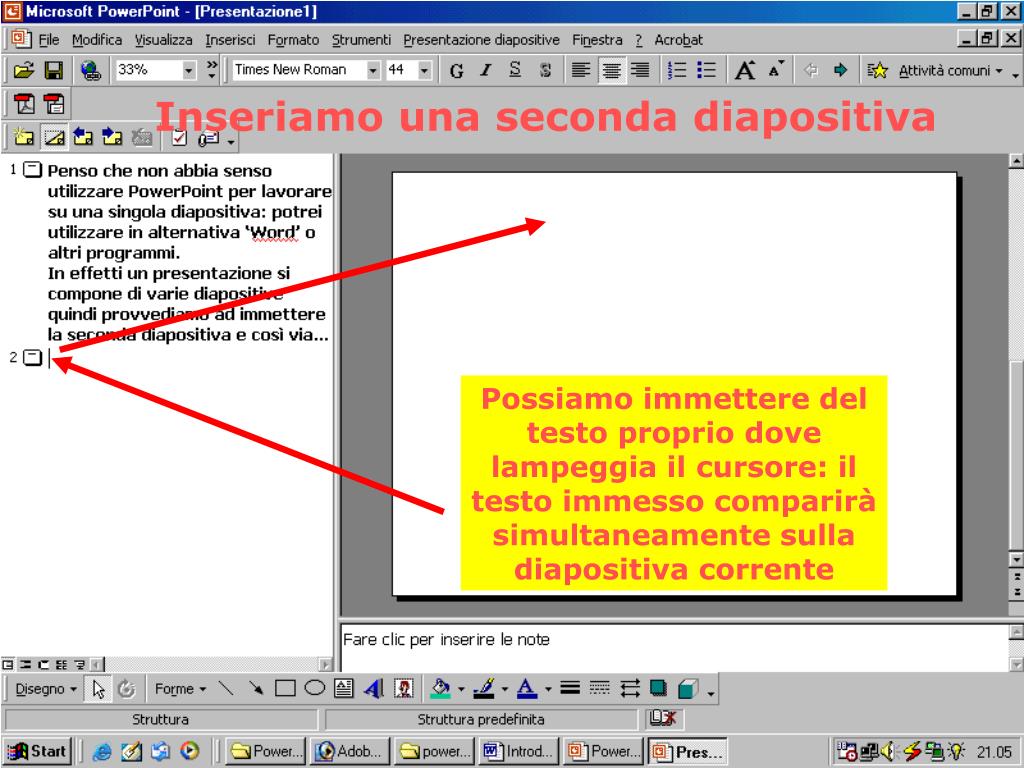Viewport: 1024px width, 768px height.
Task: Open the Times New Roman font dropdown
Action: [x=373, y=70]
